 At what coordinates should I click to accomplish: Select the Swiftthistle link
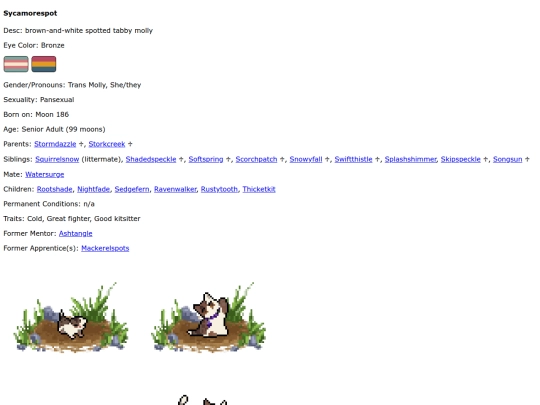tap(353, 159)
